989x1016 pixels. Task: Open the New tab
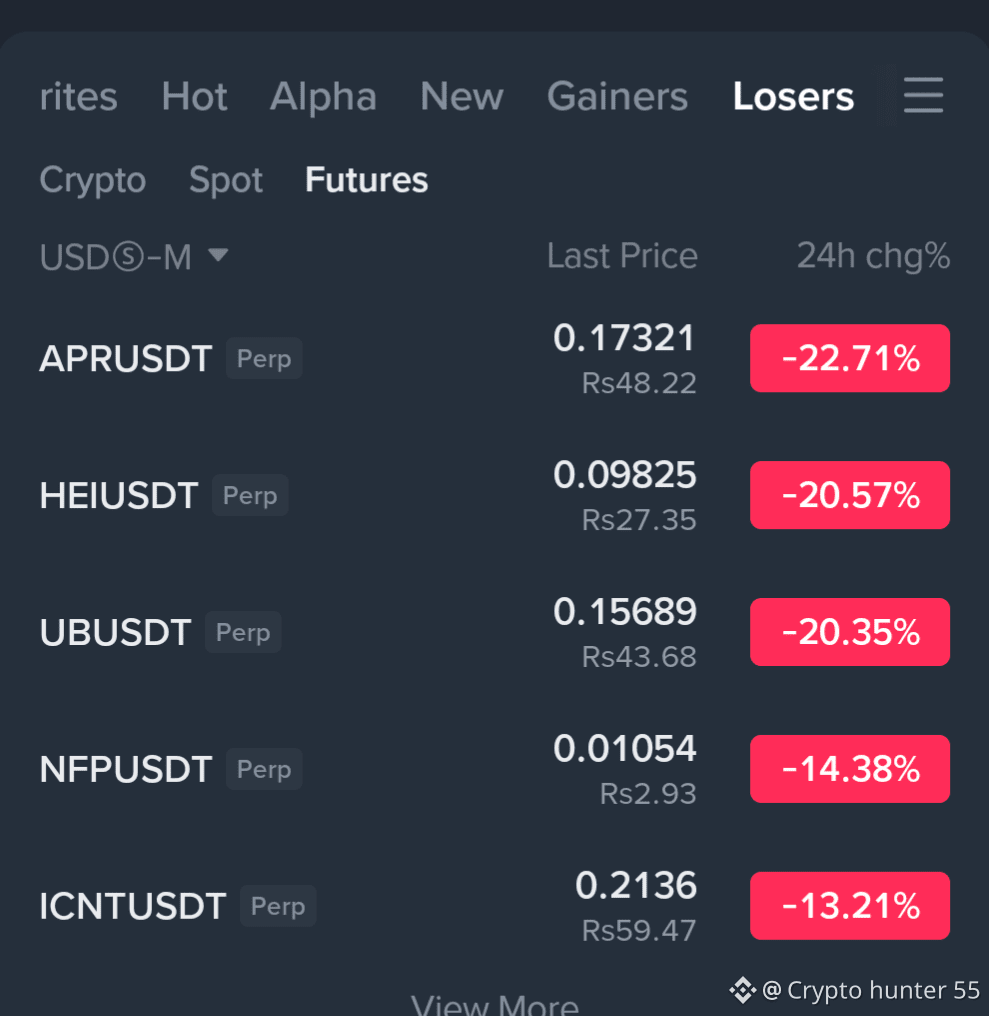click(x=461, y=97)
